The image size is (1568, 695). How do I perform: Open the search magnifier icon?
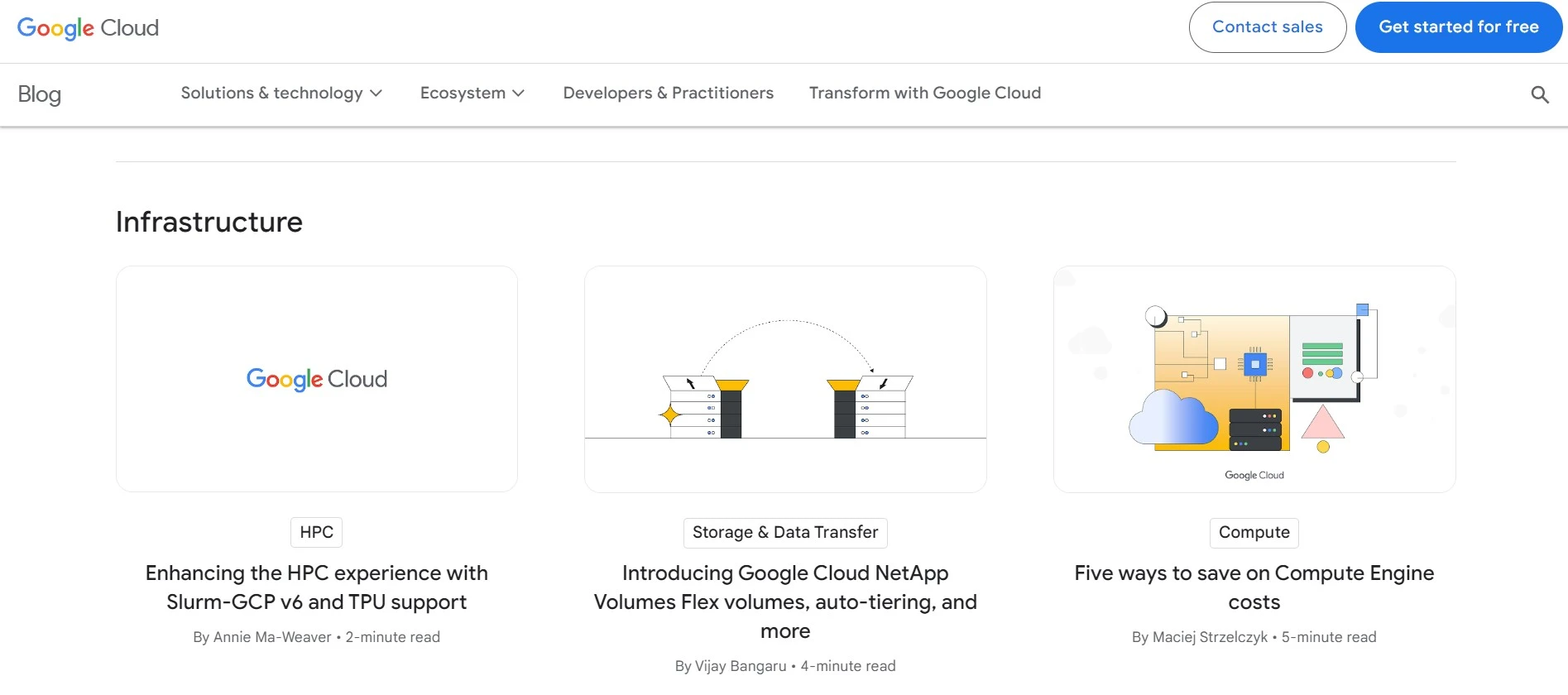tap(1540, 94)
